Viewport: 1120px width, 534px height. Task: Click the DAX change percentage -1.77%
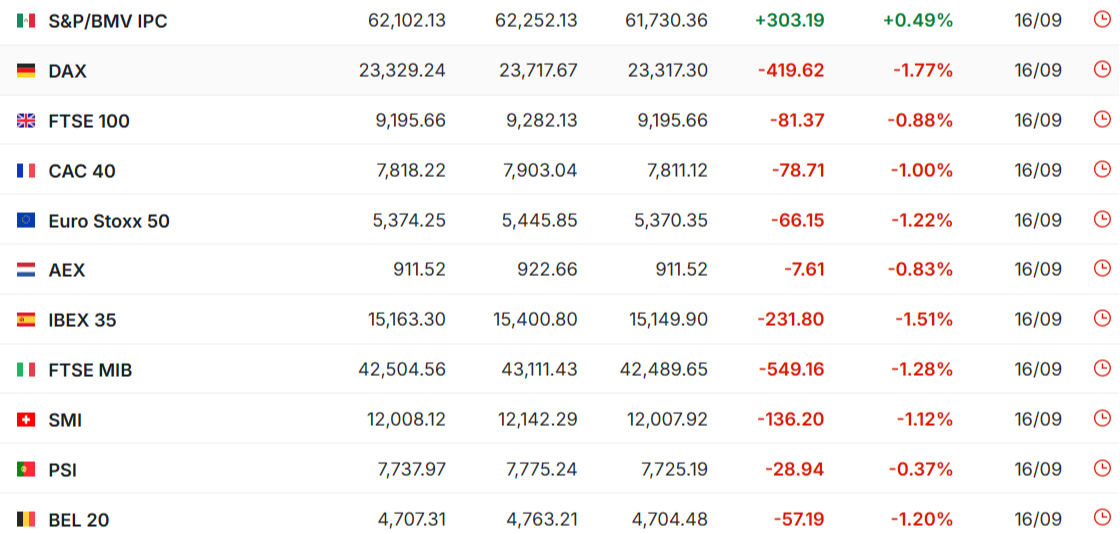pyautogui.click(x=923, y=71)
